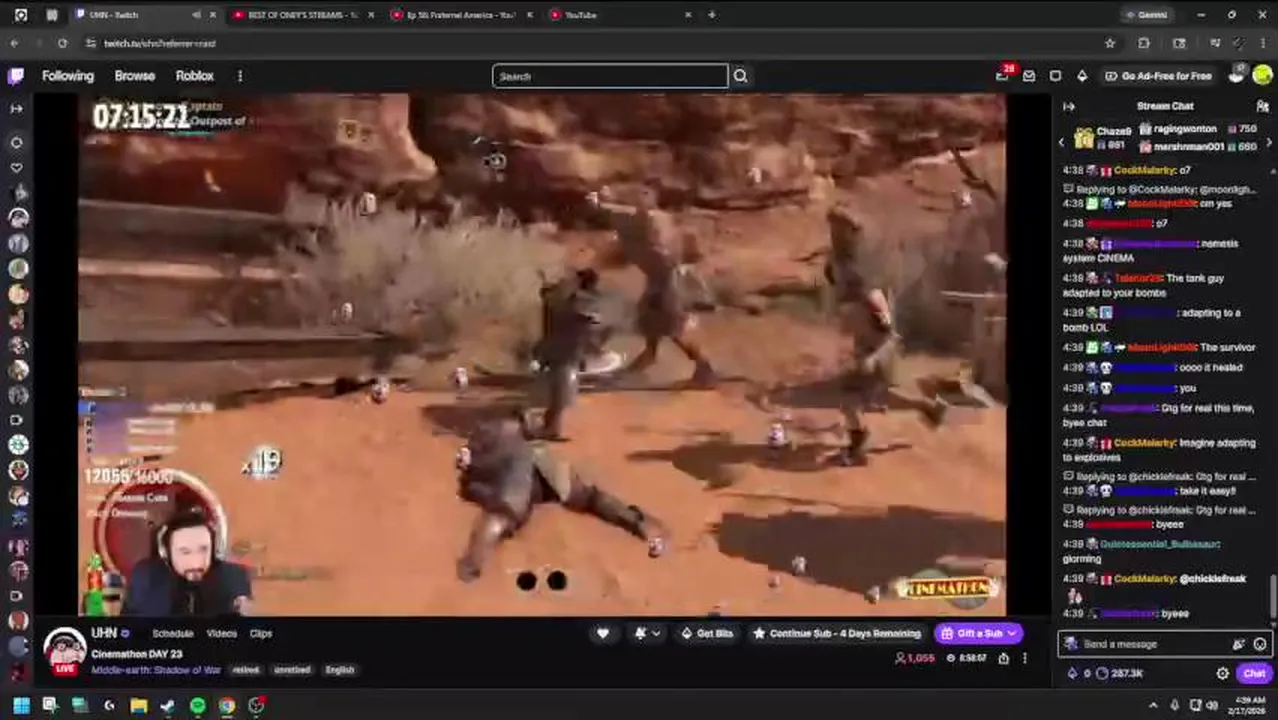Open chat settings gear
Viewport: 1278px width, 720px height.
[1222, 673]
